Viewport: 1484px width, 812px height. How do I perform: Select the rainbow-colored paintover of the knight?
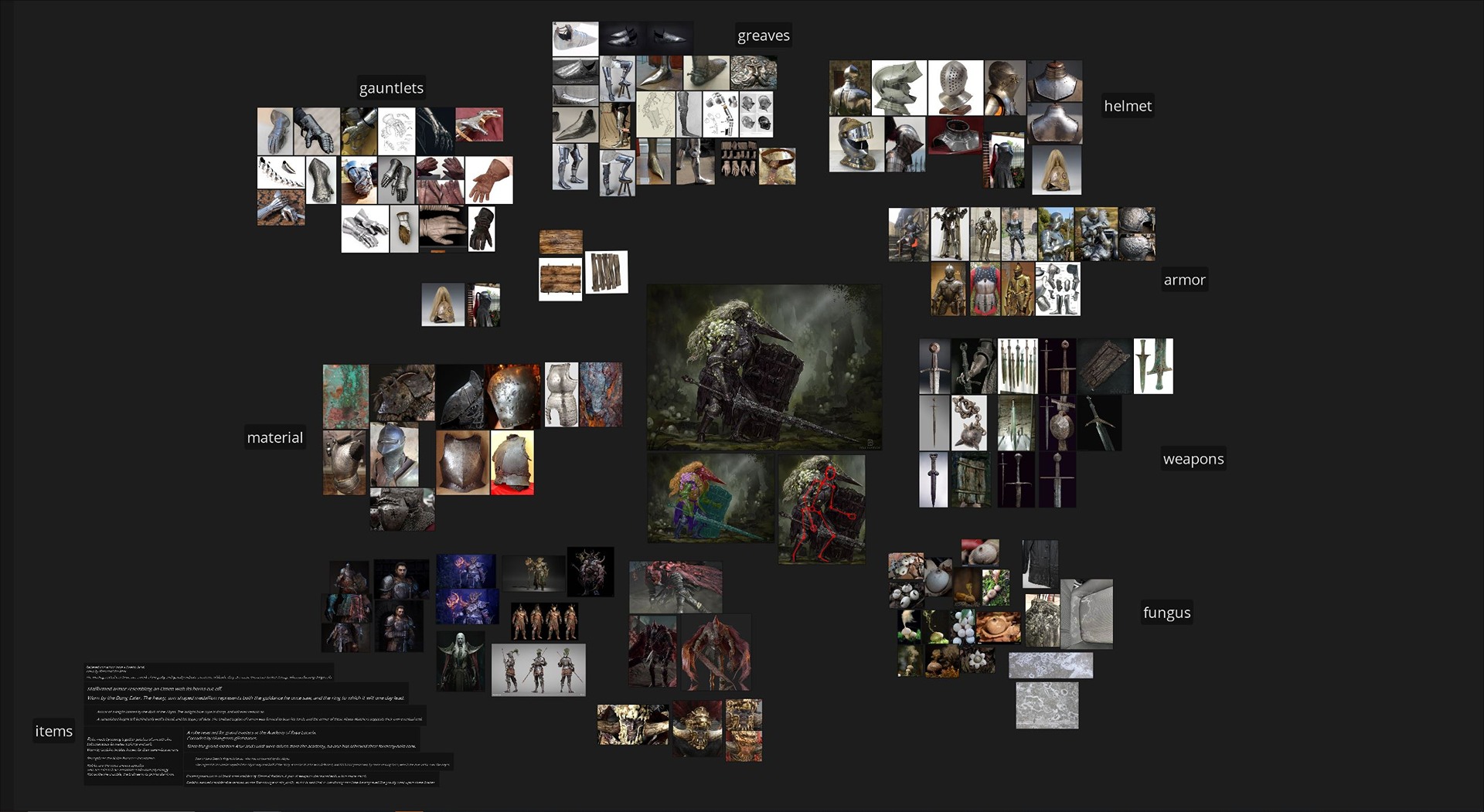point(711,498)
